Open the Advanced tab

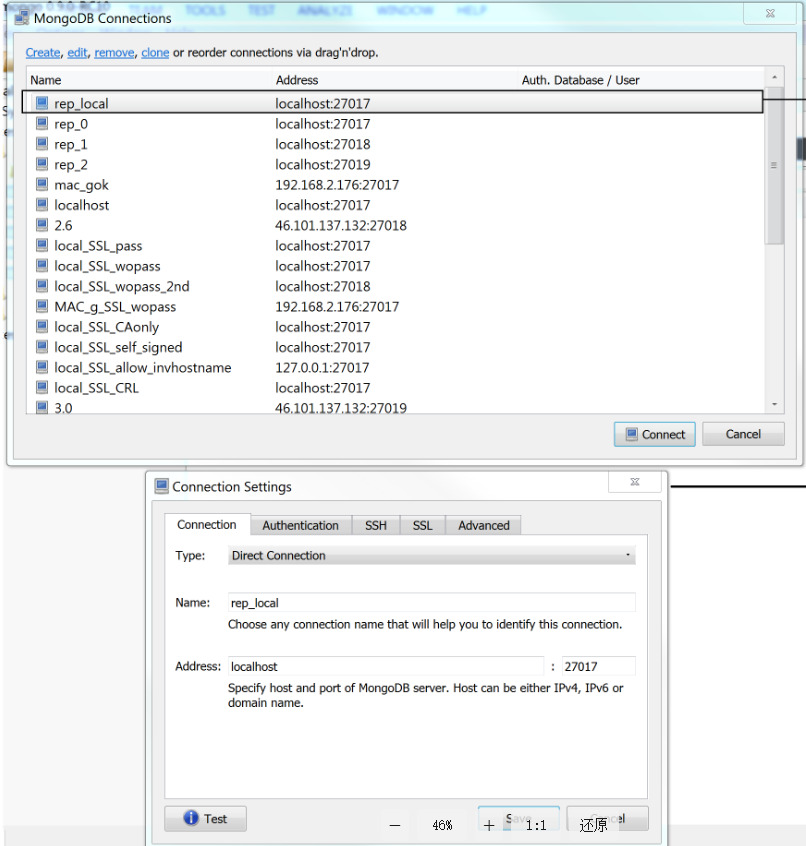point(483,526)
